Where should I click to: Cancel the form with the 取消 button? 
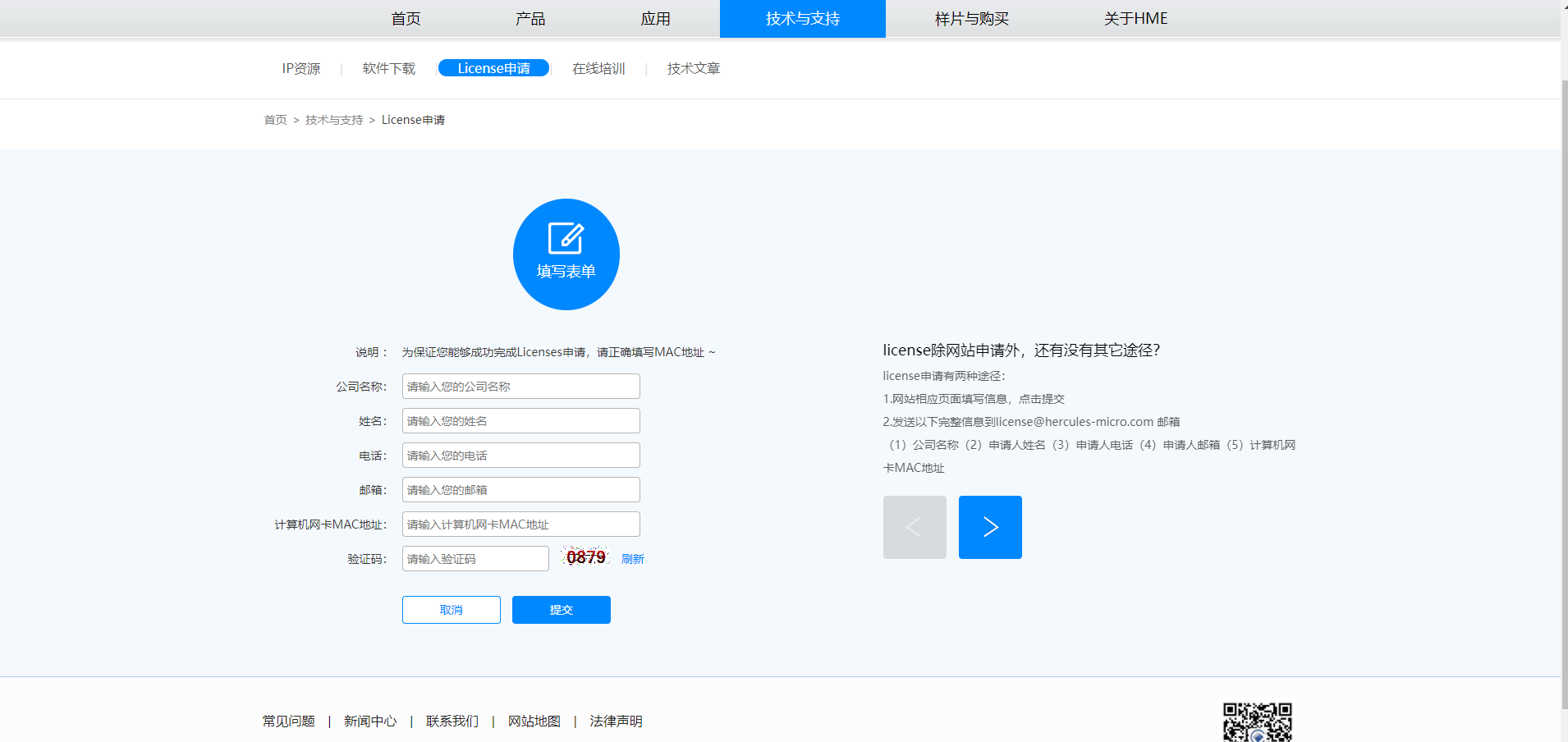click(x=451, y=609)
